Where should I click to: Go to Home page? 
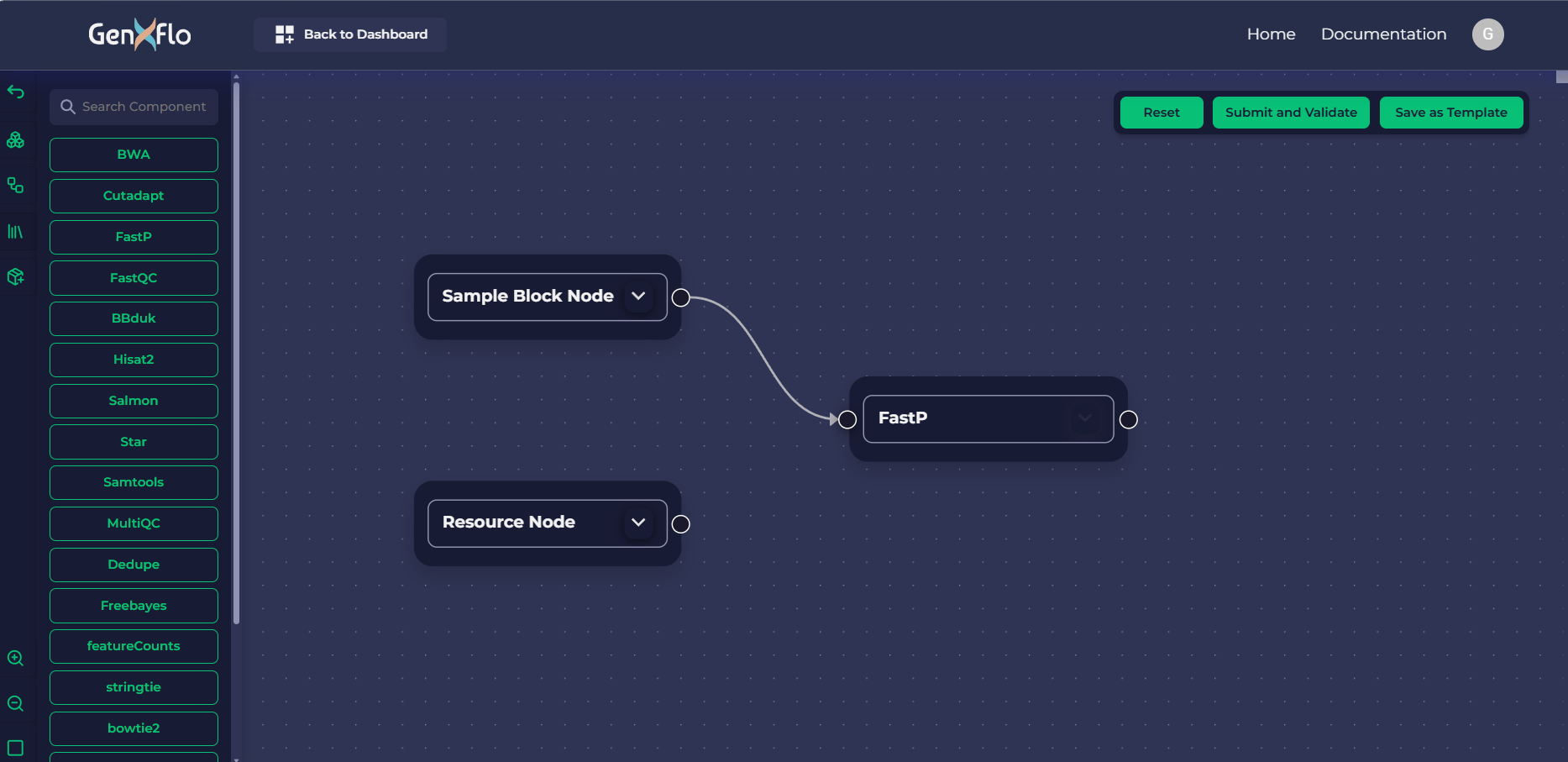[x=1271, y=34]
